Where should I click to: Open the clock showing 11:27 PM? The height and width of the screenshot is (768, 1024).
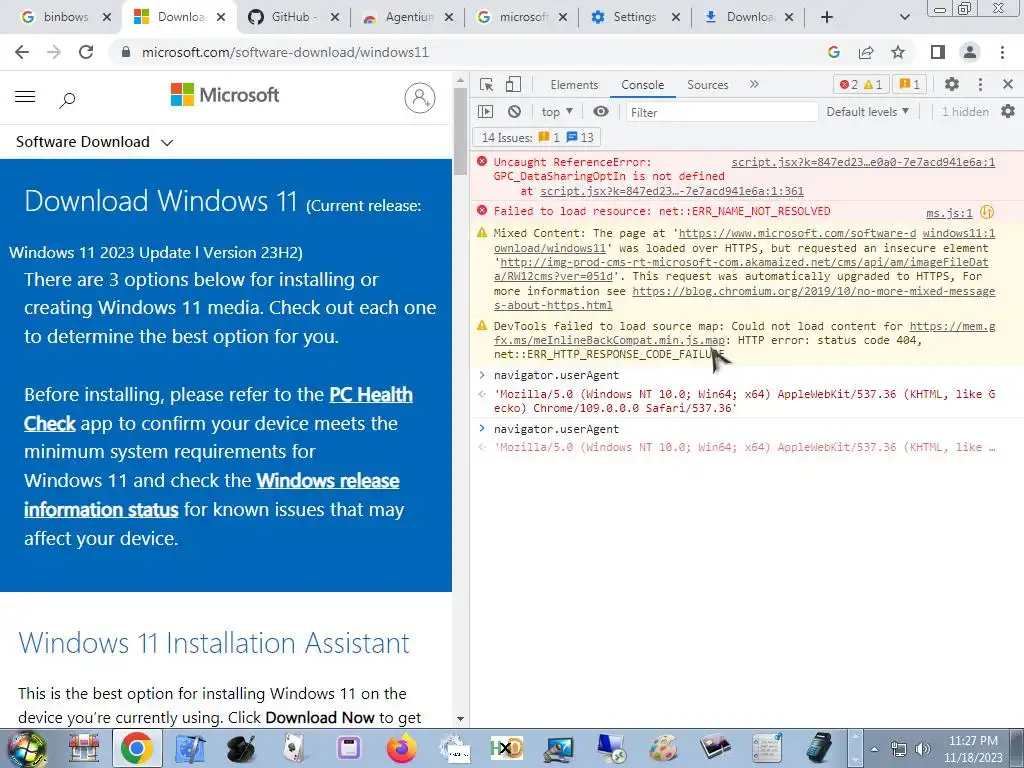pyautogui.click(x=973, y=749)
